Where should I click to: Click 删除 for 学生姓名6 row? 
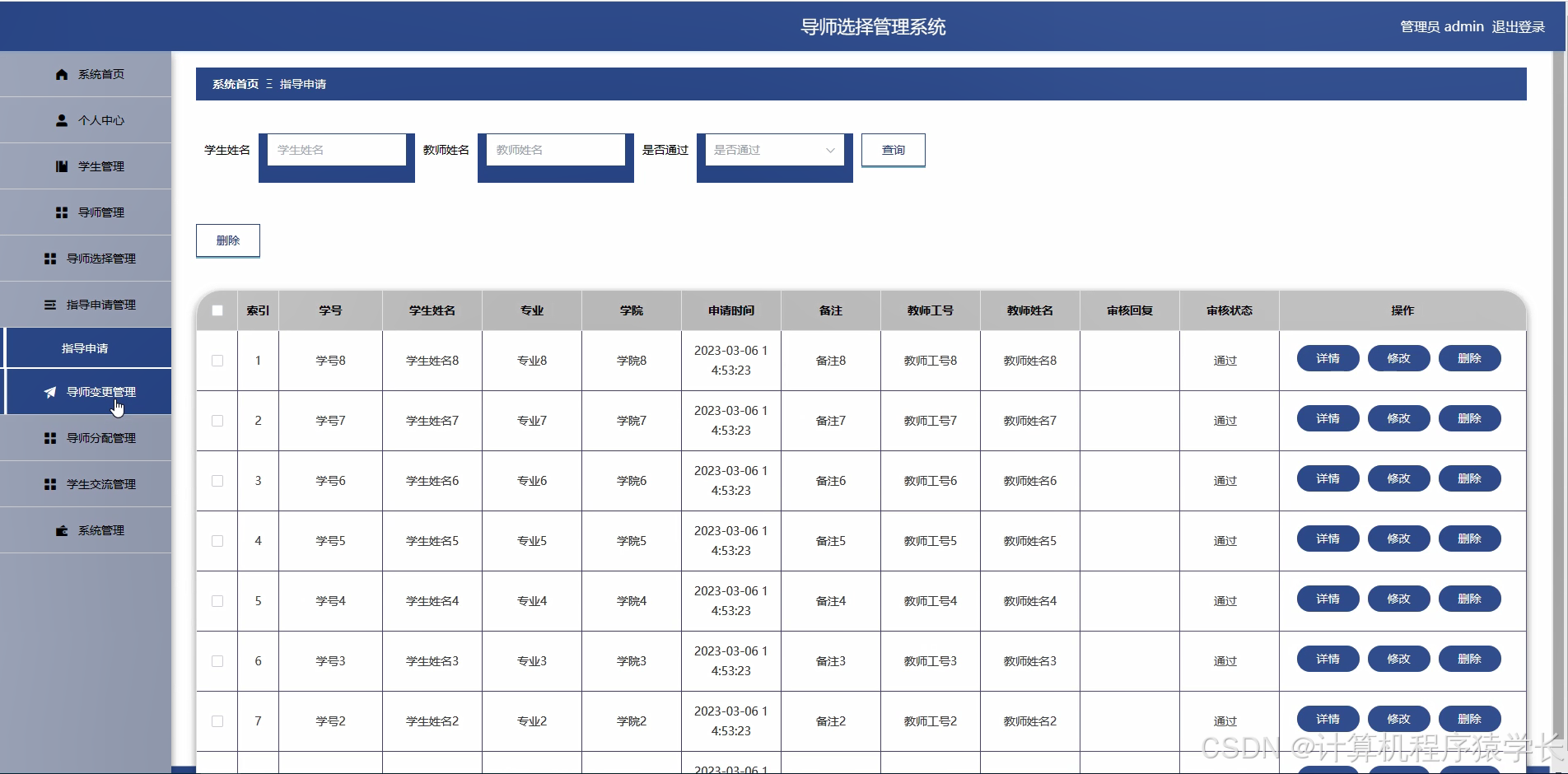tap(1470, 478)
